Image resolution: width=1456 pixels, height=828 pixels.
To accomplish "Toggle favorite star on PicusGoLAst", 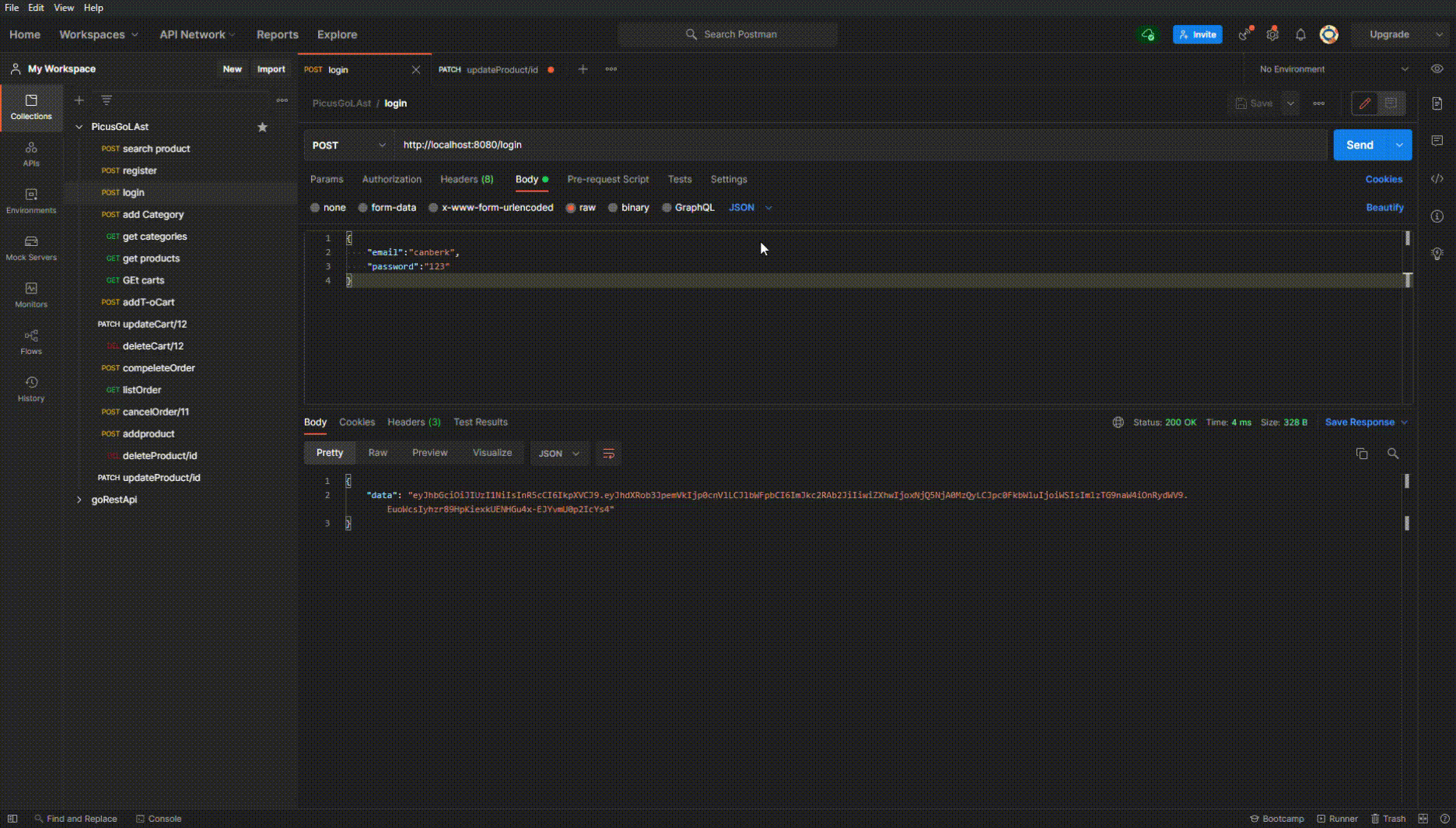I will [x=262, y=127].
